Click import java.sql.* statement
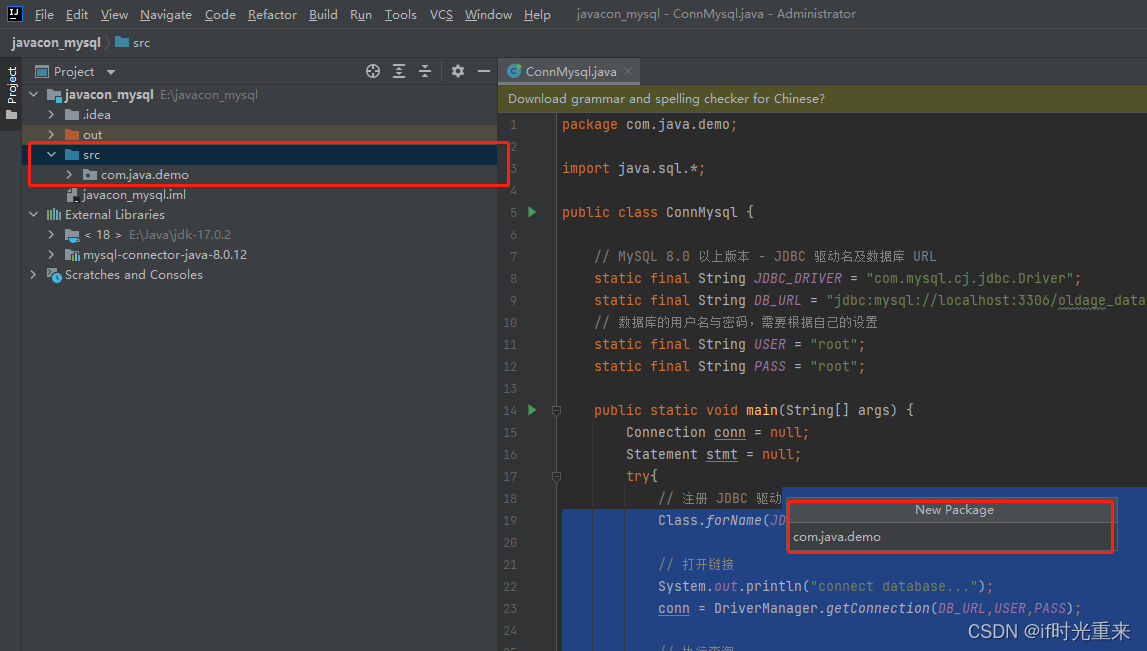Screen dimensions: 1147x651 point(633,169)
